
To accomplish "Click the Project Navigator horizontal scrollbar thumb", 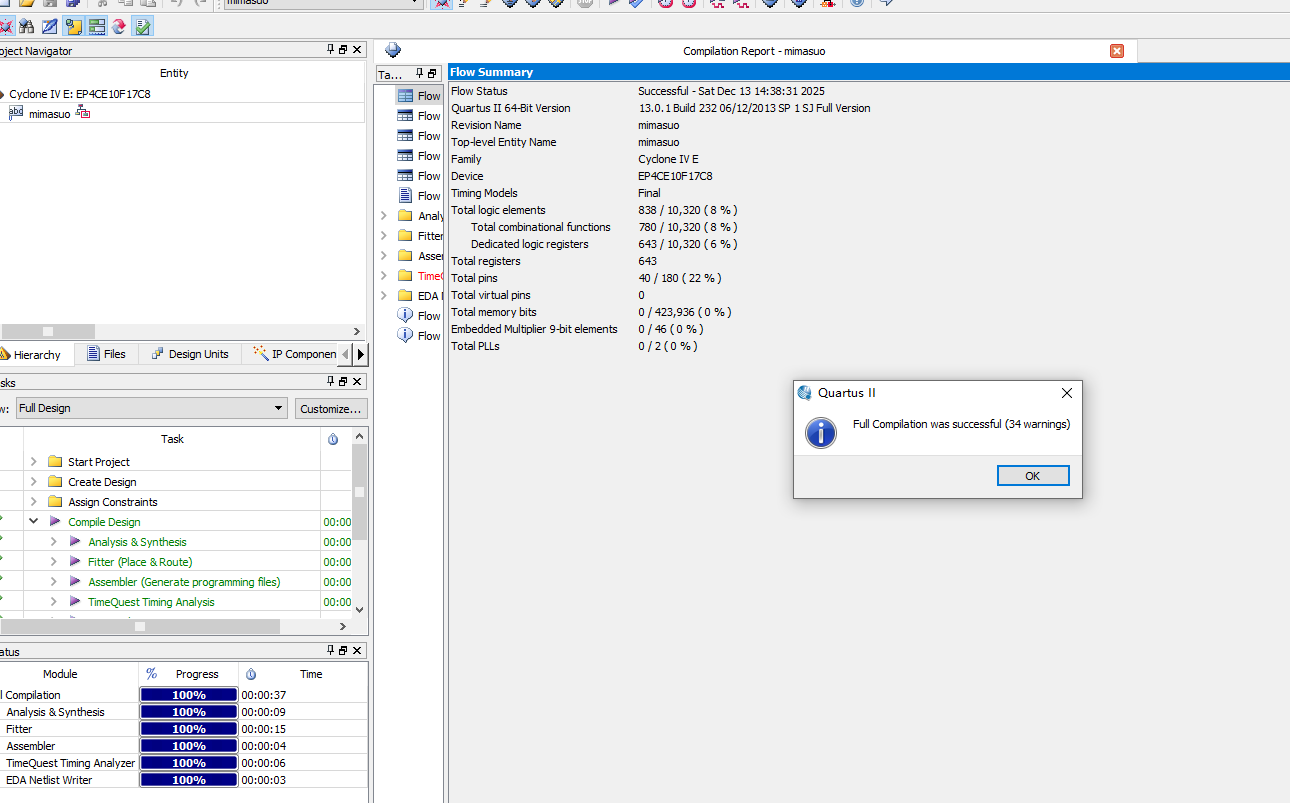I will point(47,331).
